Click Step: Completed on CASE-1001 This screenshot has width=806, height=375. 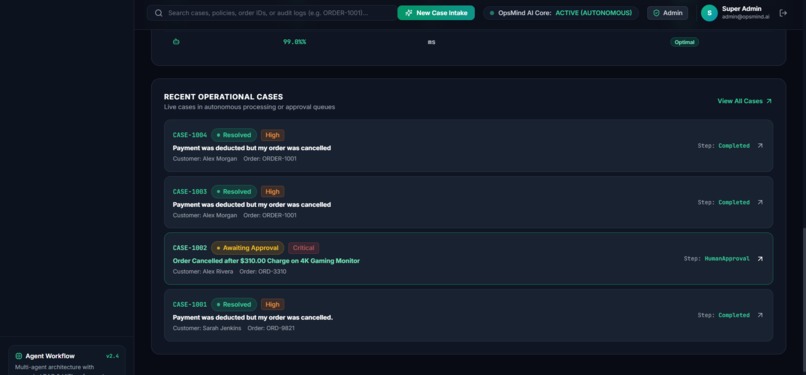coord(724,315)
